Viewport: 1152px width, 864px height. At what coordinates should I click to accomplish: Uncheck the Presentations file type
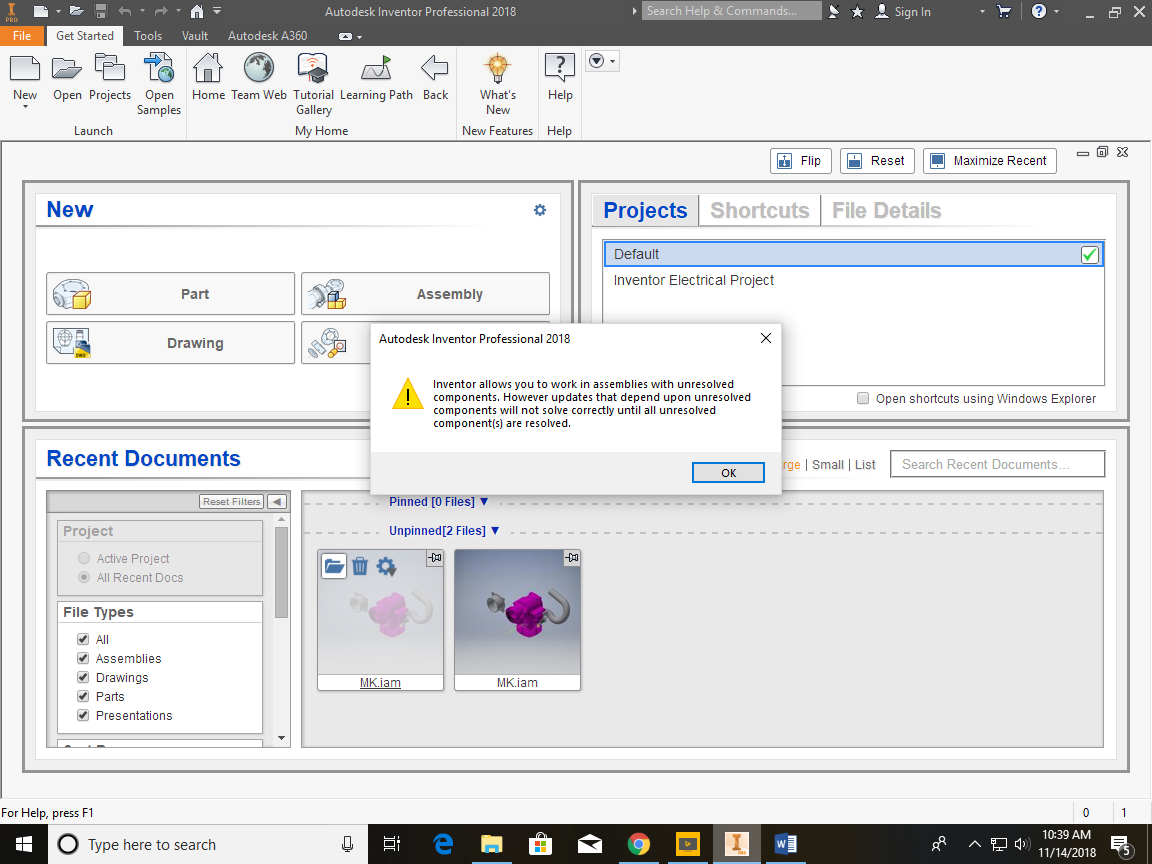click(x=83, y=716)
